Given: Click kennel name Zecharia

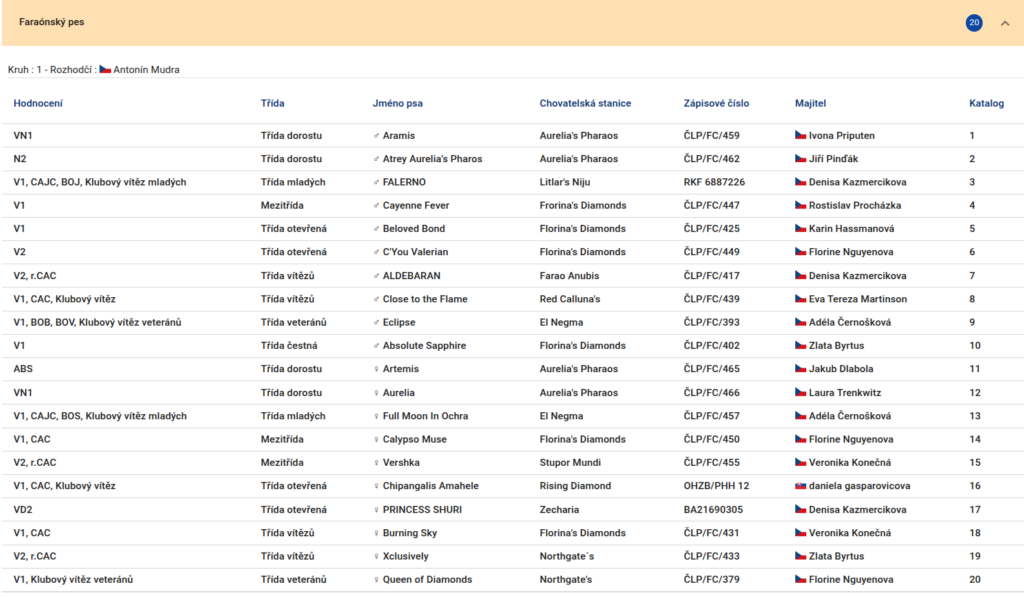Looking at the screenshot, I should click(559, 509).
